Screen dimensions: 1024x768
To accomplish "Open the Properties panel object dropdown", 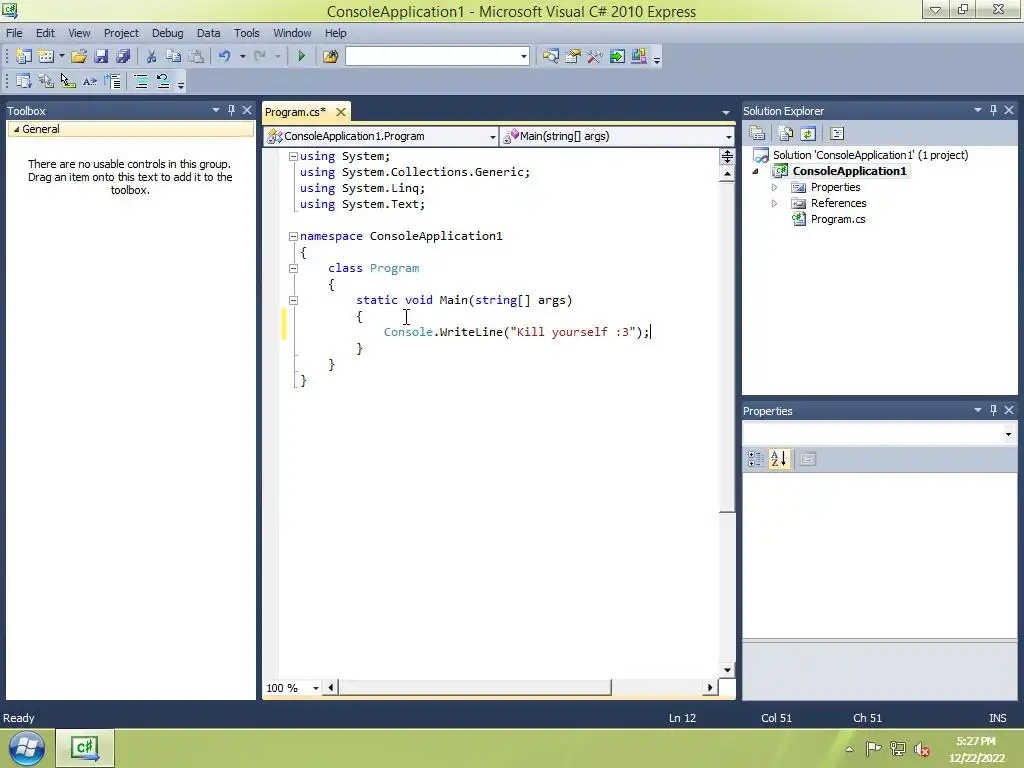I will 1008,434.
